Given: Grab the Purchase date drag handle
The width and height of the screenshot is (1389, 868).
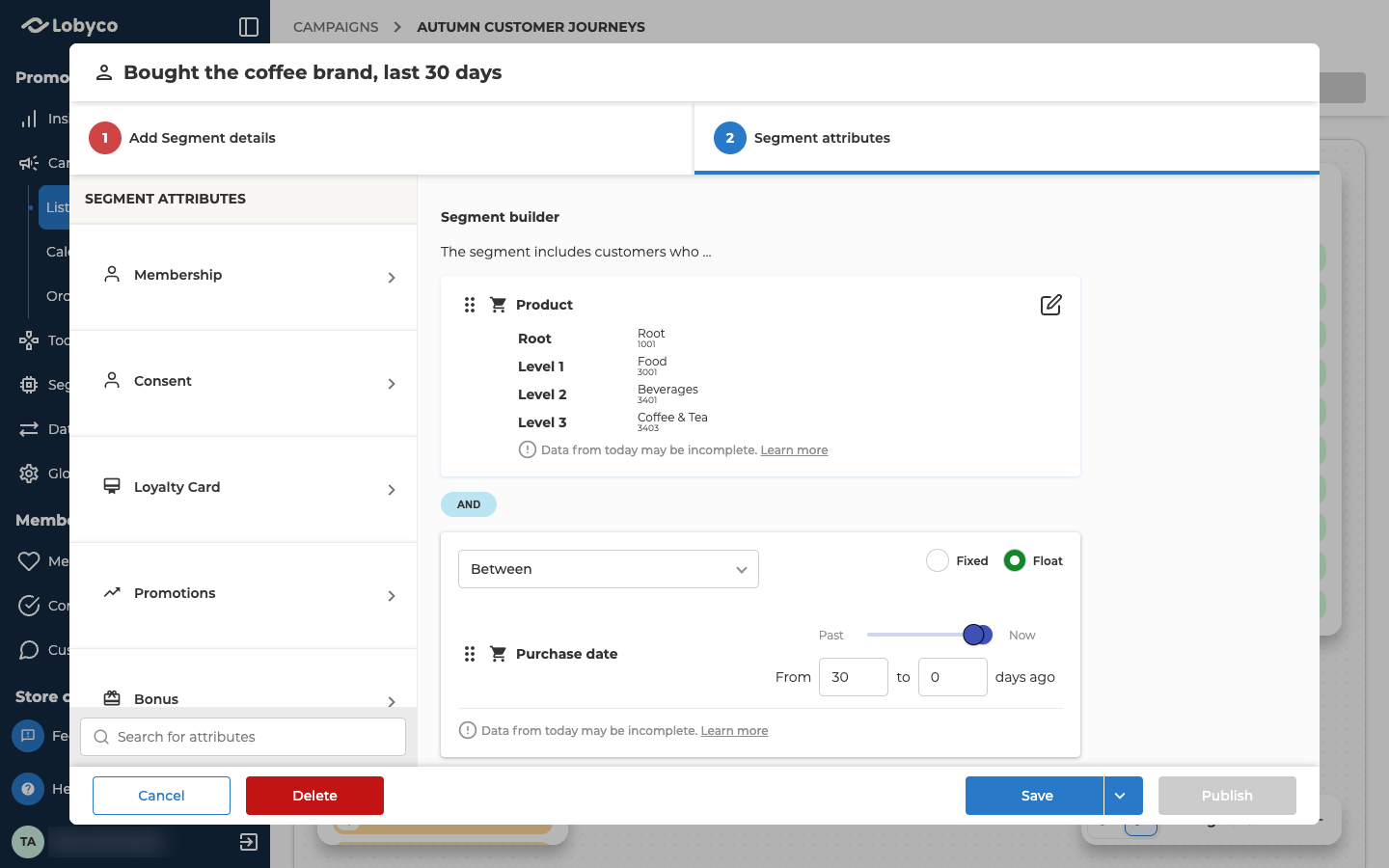Looking at the screenshot, I should pyautogui.click(x=470, y=654).
